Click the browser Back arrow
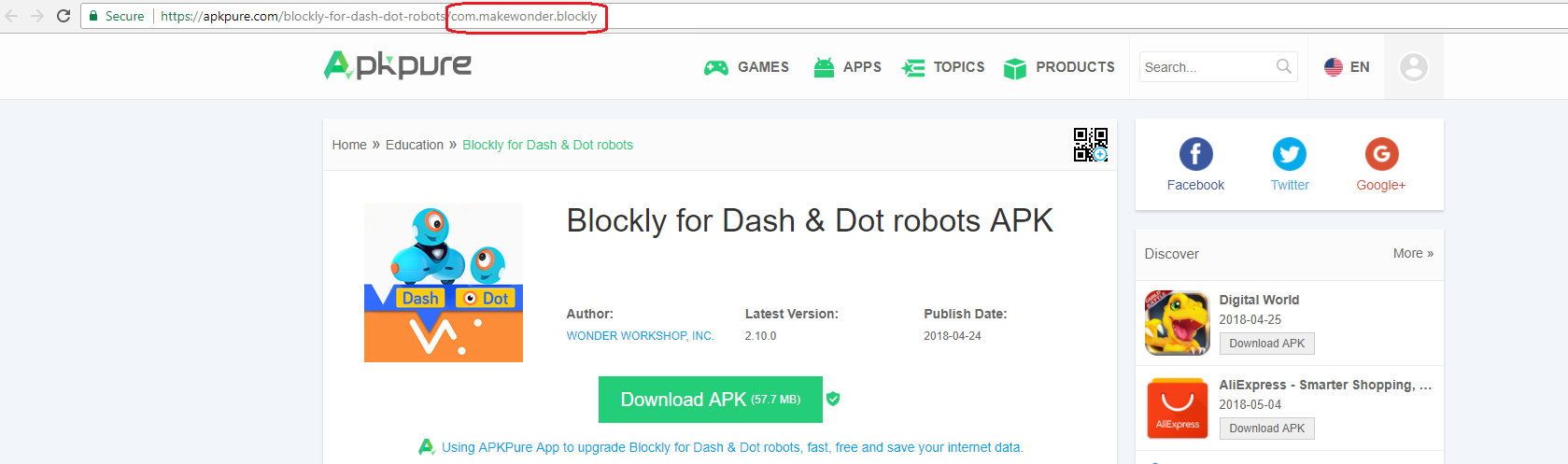The image size is (1568, 464). (x=12, y=16)
